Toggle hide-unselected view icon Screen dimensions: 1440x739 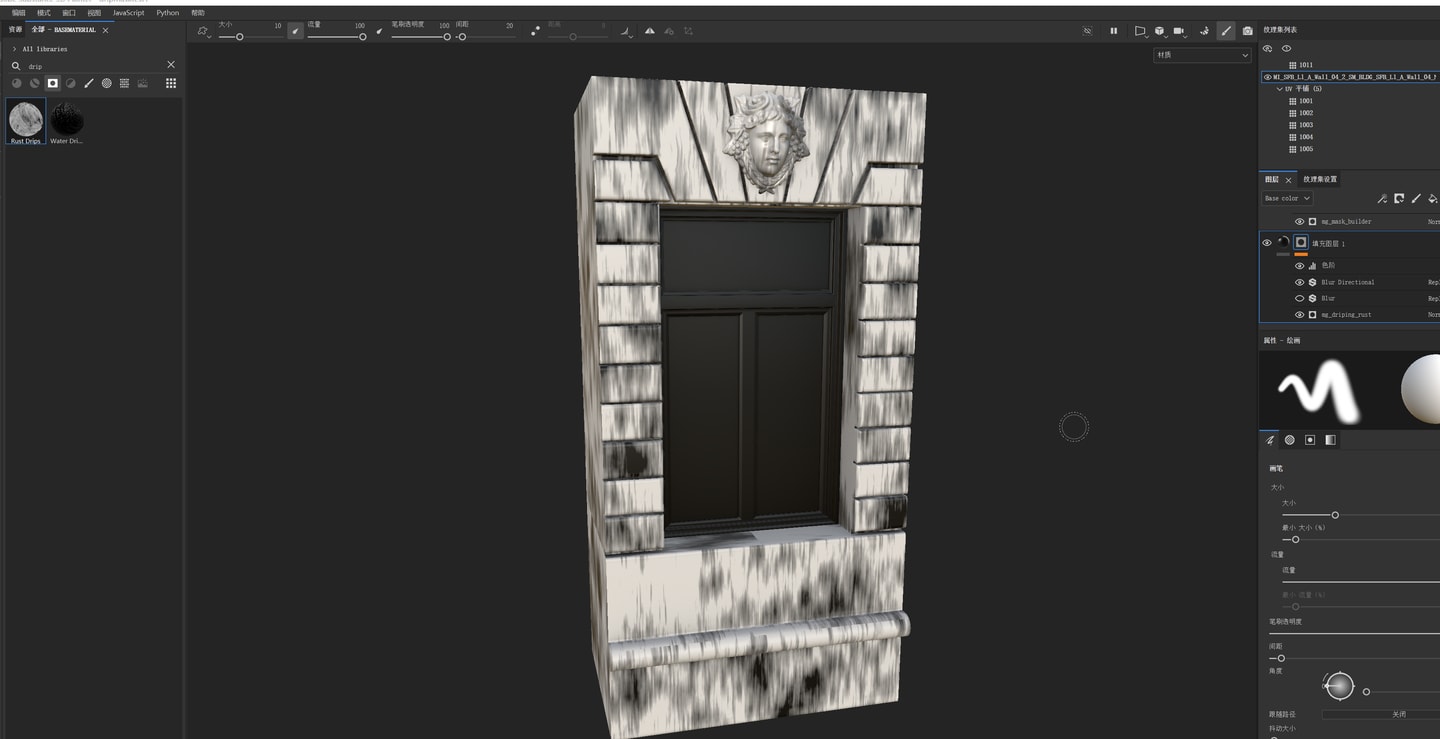1087,31
